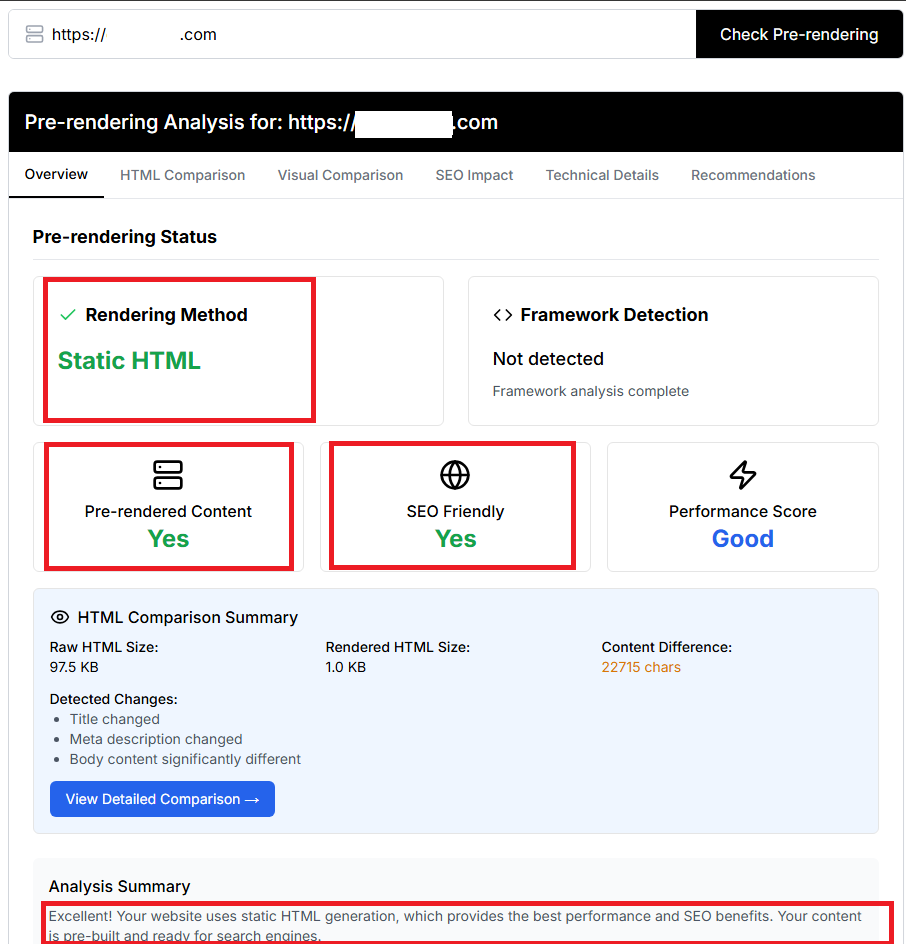
Task: Click the eye icon beside HTML Comparison Summary
Action: click(x=60, y=617)
